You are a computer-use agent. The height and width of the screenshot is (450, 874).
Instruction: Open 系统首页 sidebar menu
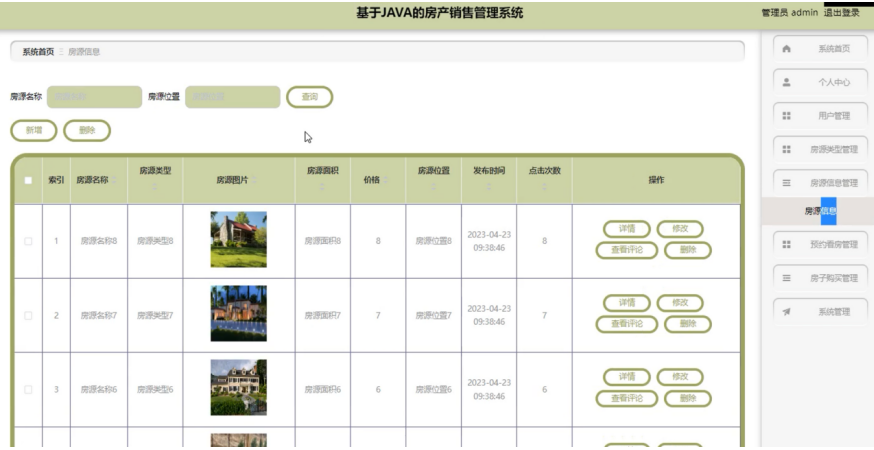820,49
